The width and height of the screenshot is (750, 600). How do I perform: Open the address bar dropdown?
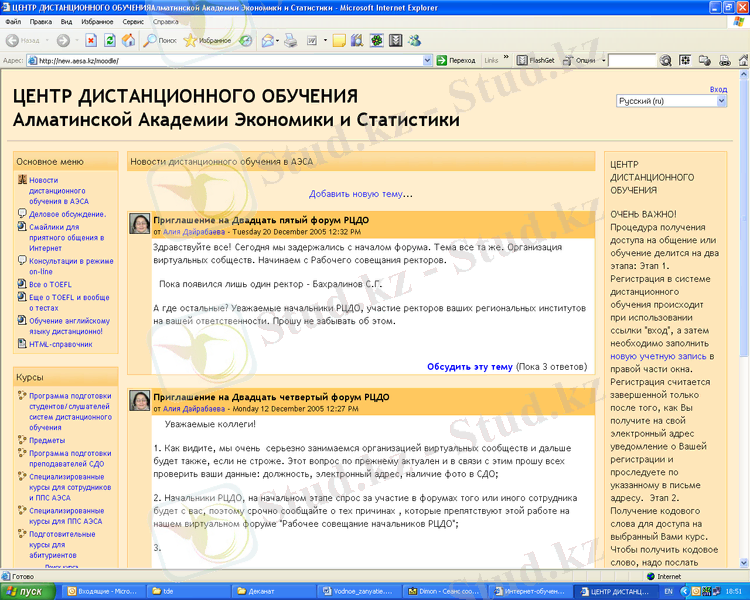[427, 60]
